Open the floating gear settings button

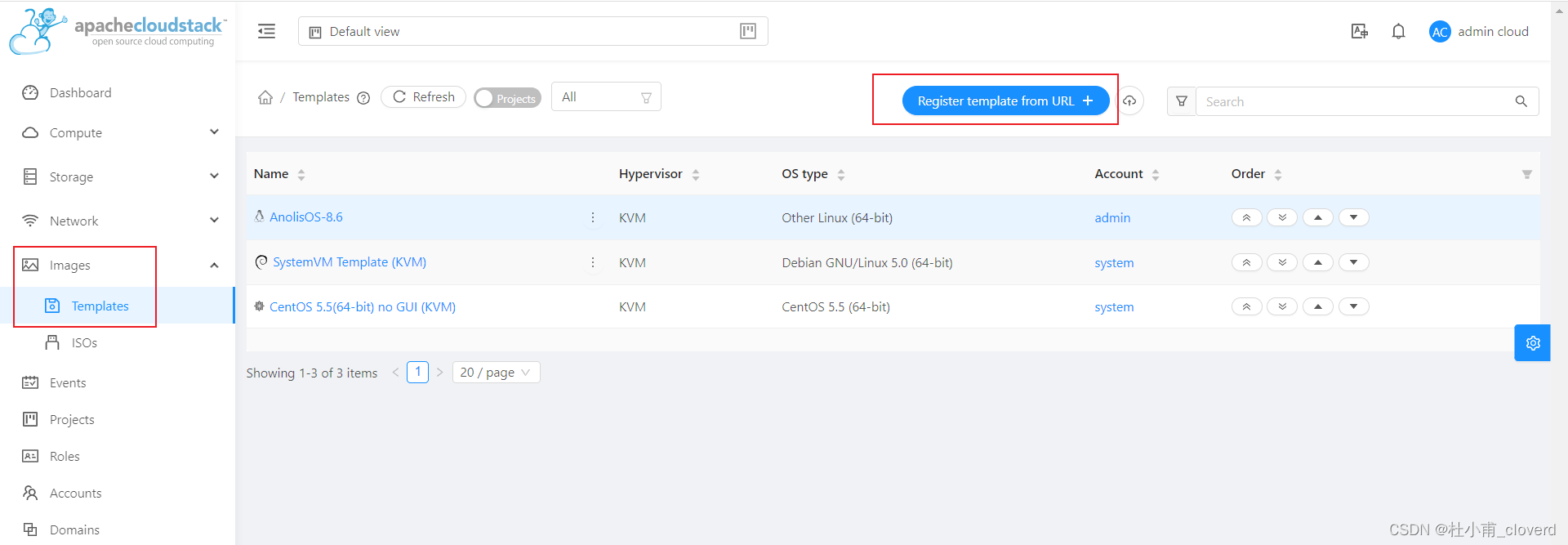(1532, 343)
